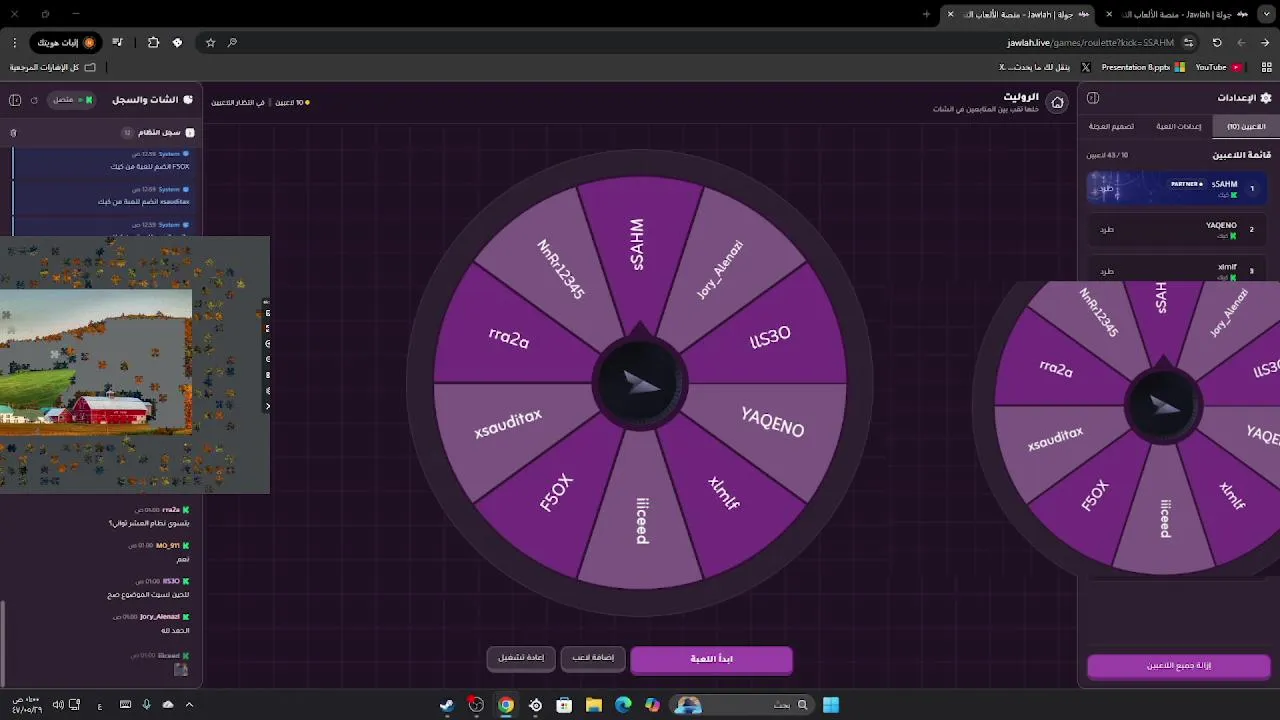Kick player YAQENO with طرد
Viewport: 1280px width, 720px height.
(1106, 230)
